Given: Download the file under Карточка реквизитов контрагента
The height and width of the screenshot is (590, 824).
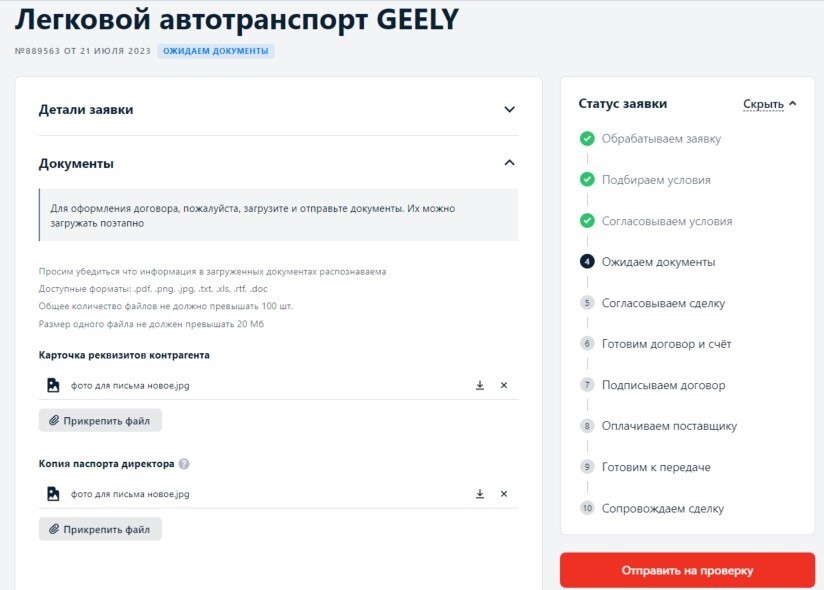Looking at the screenshot, I should [480, 385].
